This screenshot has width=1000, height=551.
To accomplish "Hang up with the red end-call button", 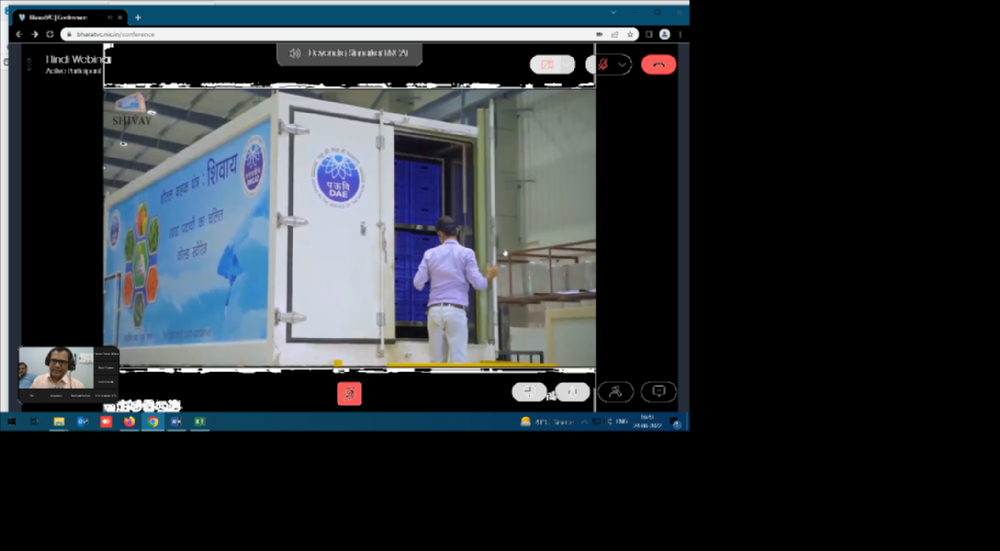I will 659,64.
